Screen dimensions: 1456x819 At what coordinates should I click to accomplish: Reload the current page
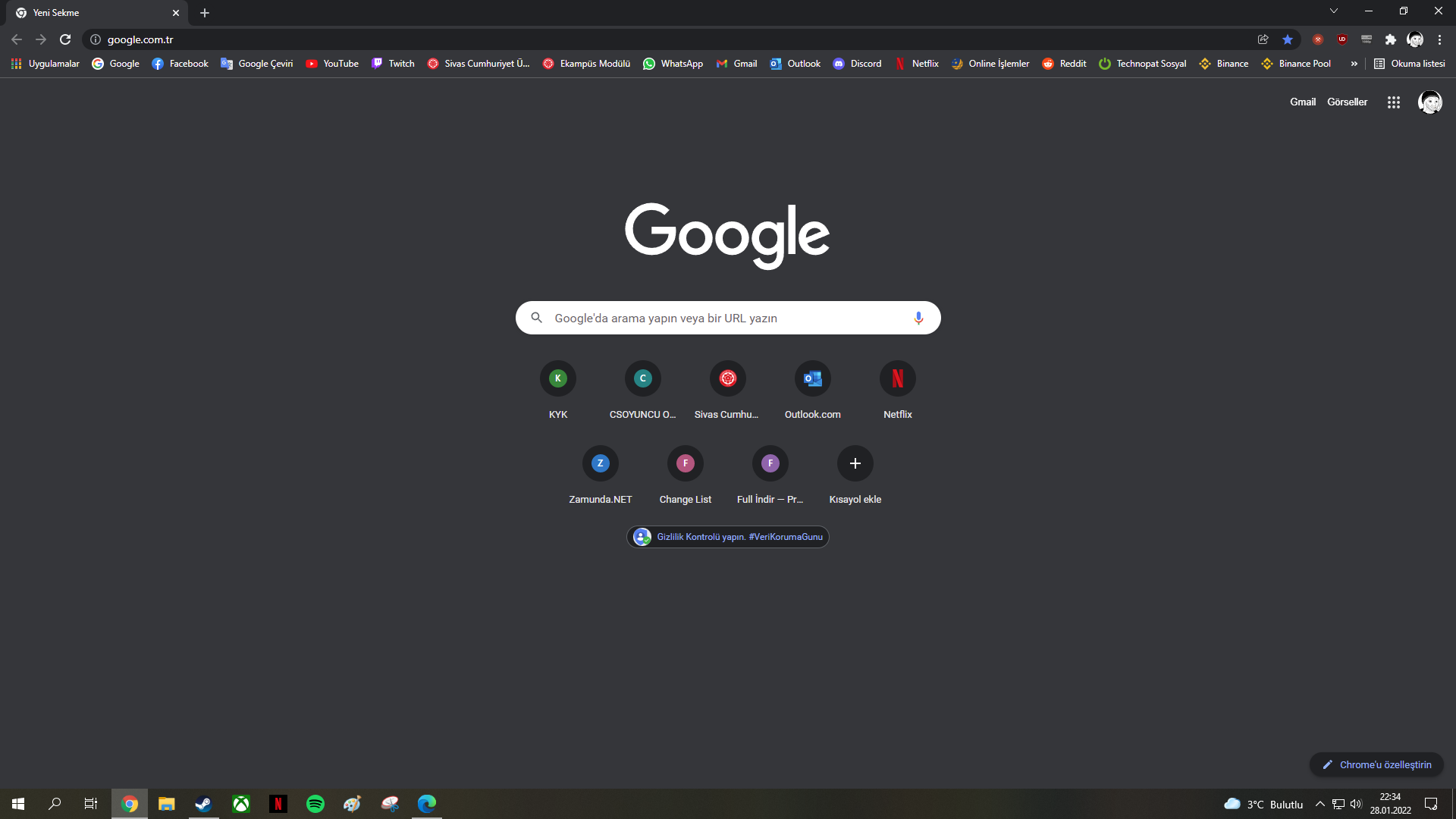(65, 39)
